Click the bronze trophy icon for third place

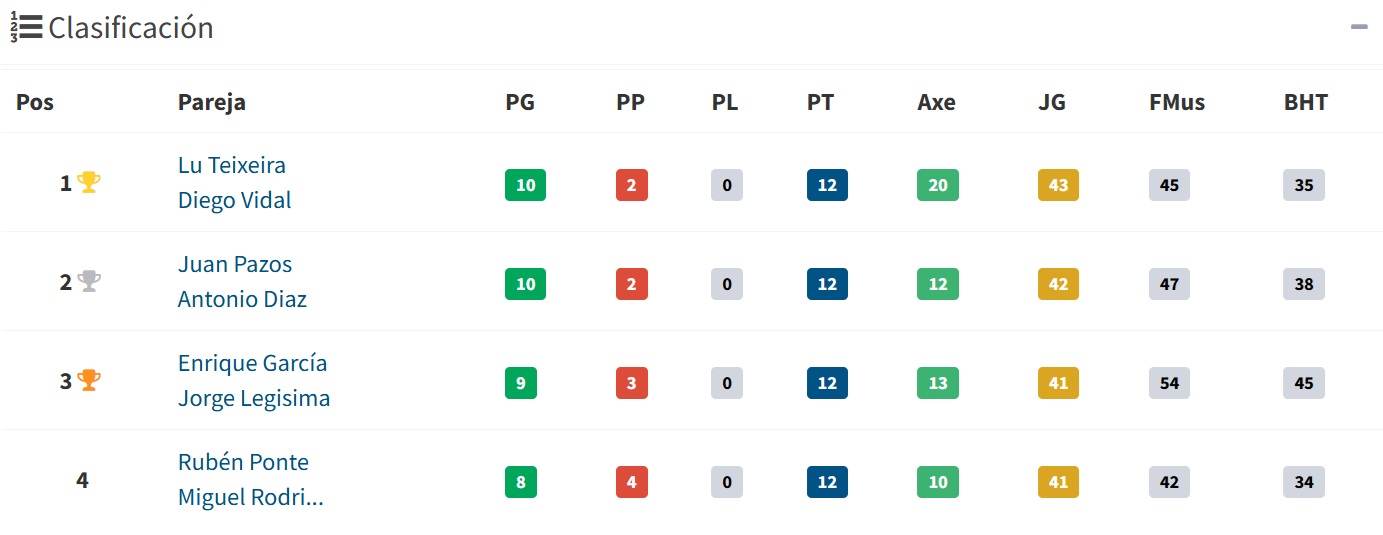[89, 381]
